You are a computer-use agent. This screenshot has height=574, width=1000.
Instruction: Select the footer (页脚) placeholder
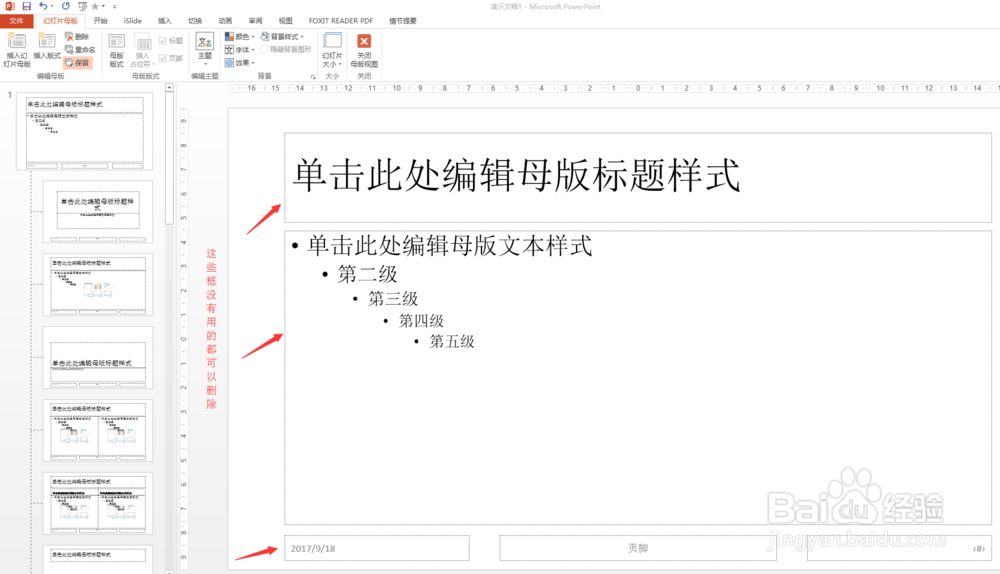638,548
